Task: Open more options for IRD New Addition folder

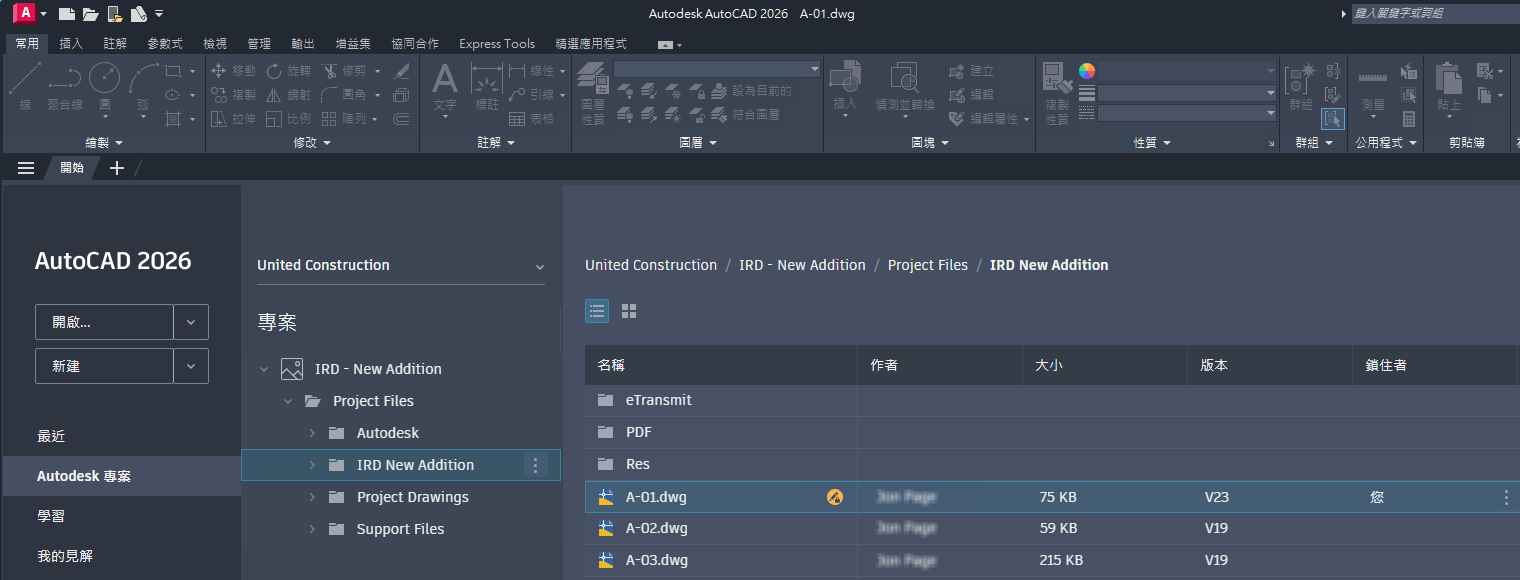Action: [536, 465]
